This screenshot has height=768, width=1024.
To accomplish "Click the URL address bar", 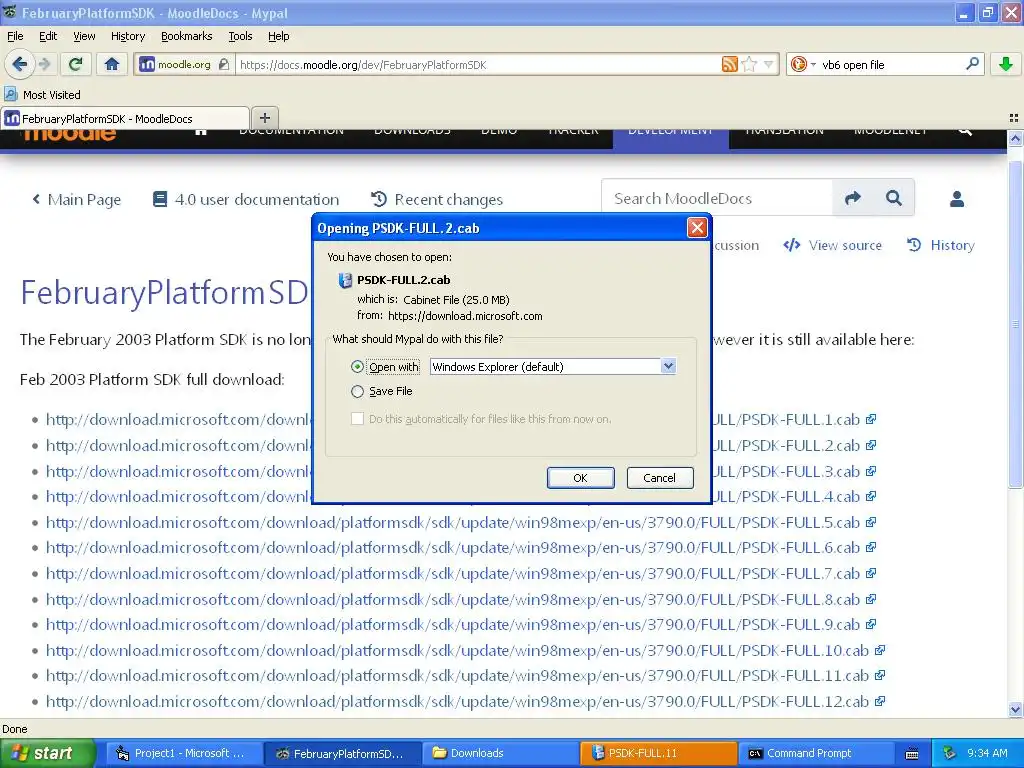I will tap(477, 65).
